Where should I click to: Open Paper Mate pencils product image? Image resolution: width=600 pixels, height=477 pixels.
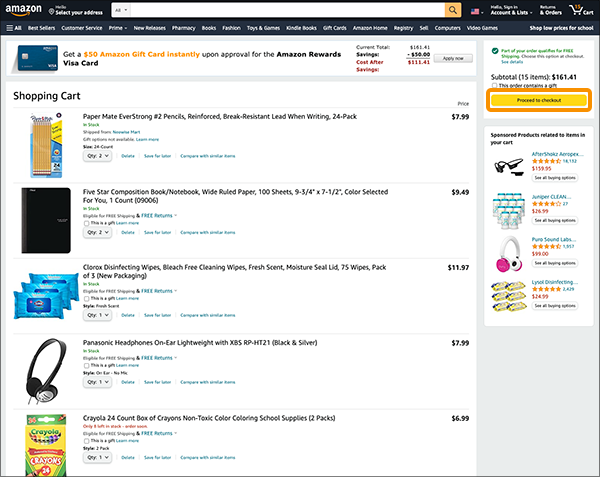point(46,145)
